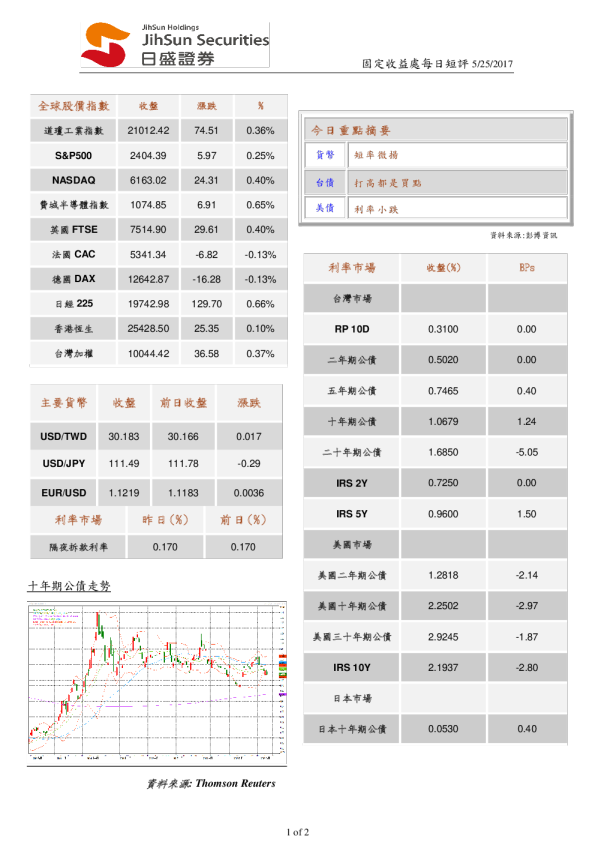
Task: Select the 111.78 previous close value
Action: (x=183, y=463)
